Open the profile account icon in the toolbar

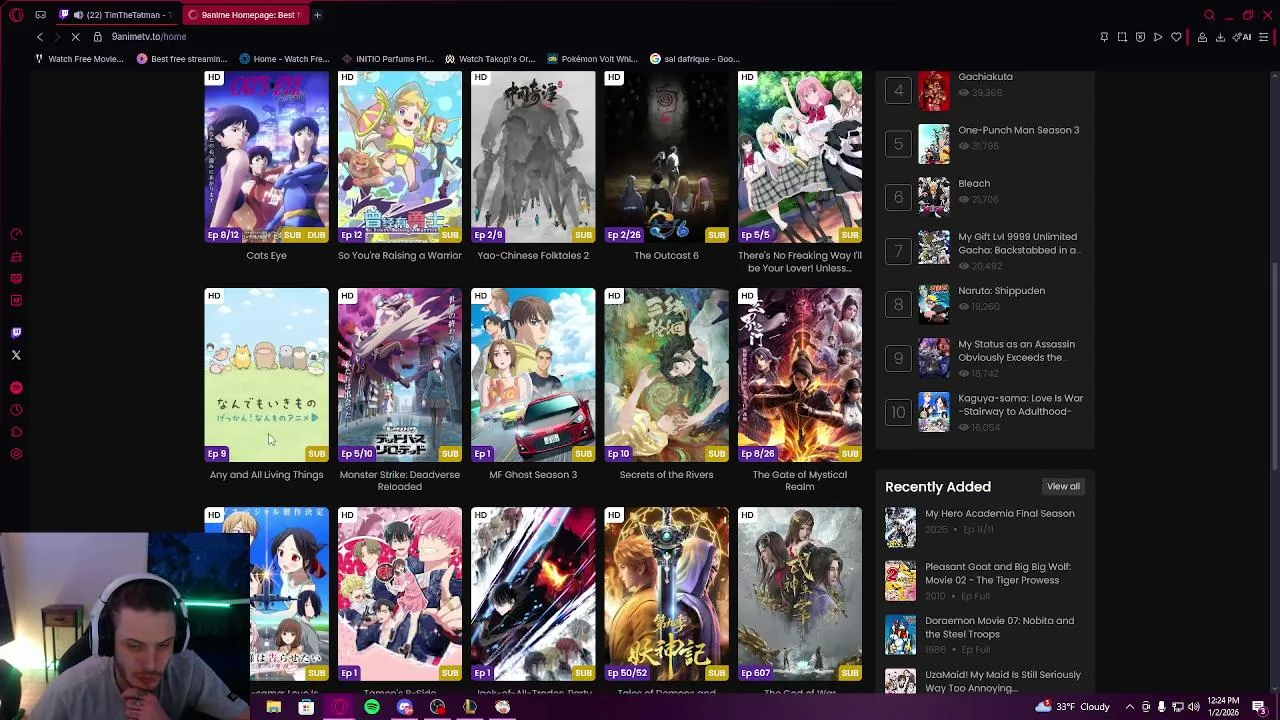click(x=1202, y=37)
